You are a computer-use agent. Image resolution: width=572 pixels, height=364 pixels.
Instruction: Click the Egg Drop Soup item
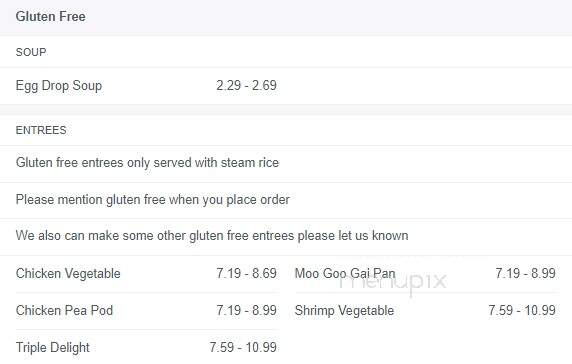pyautogui.click(x=59, y=86)
